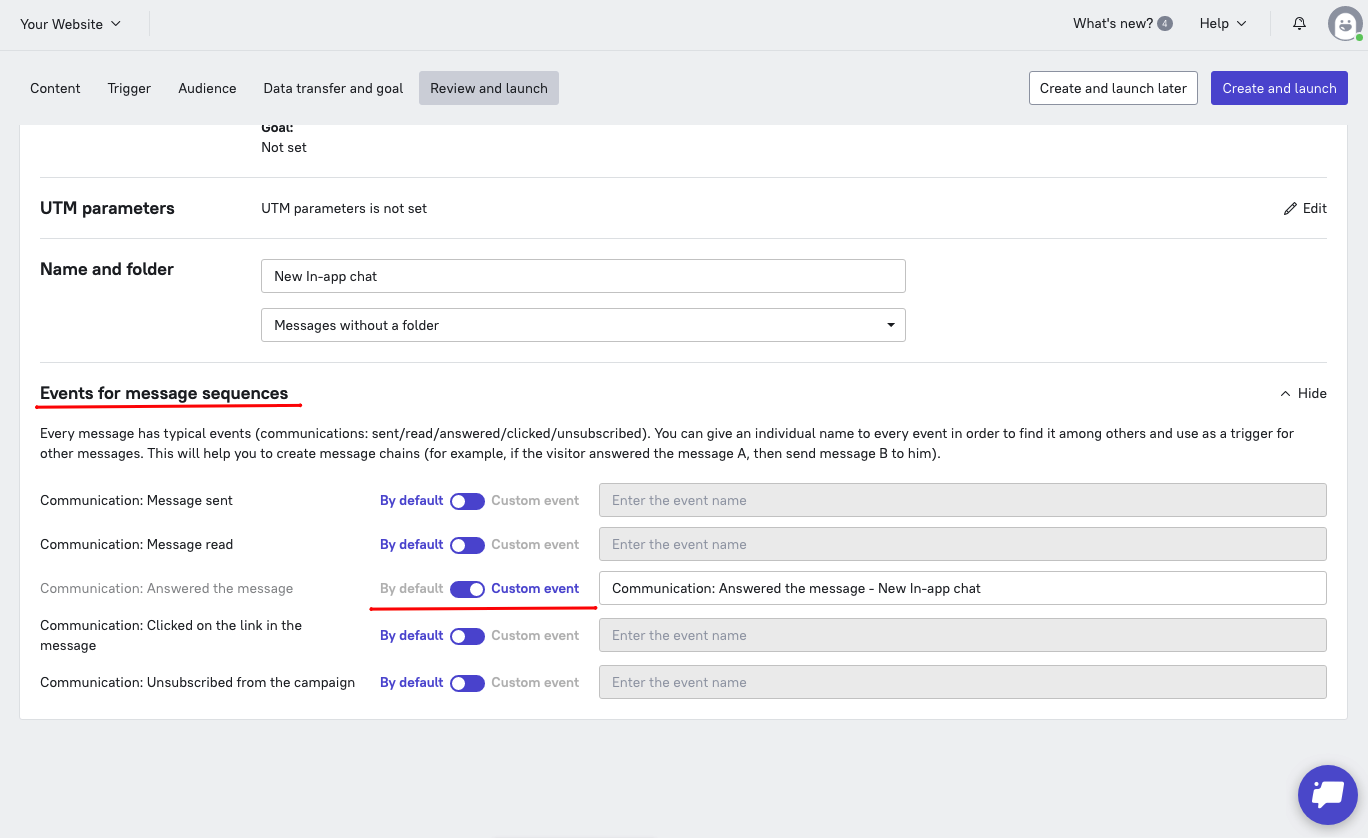1368x838 pixels.
Task: Select the Review and launch tab
Action: click(489, 88)
